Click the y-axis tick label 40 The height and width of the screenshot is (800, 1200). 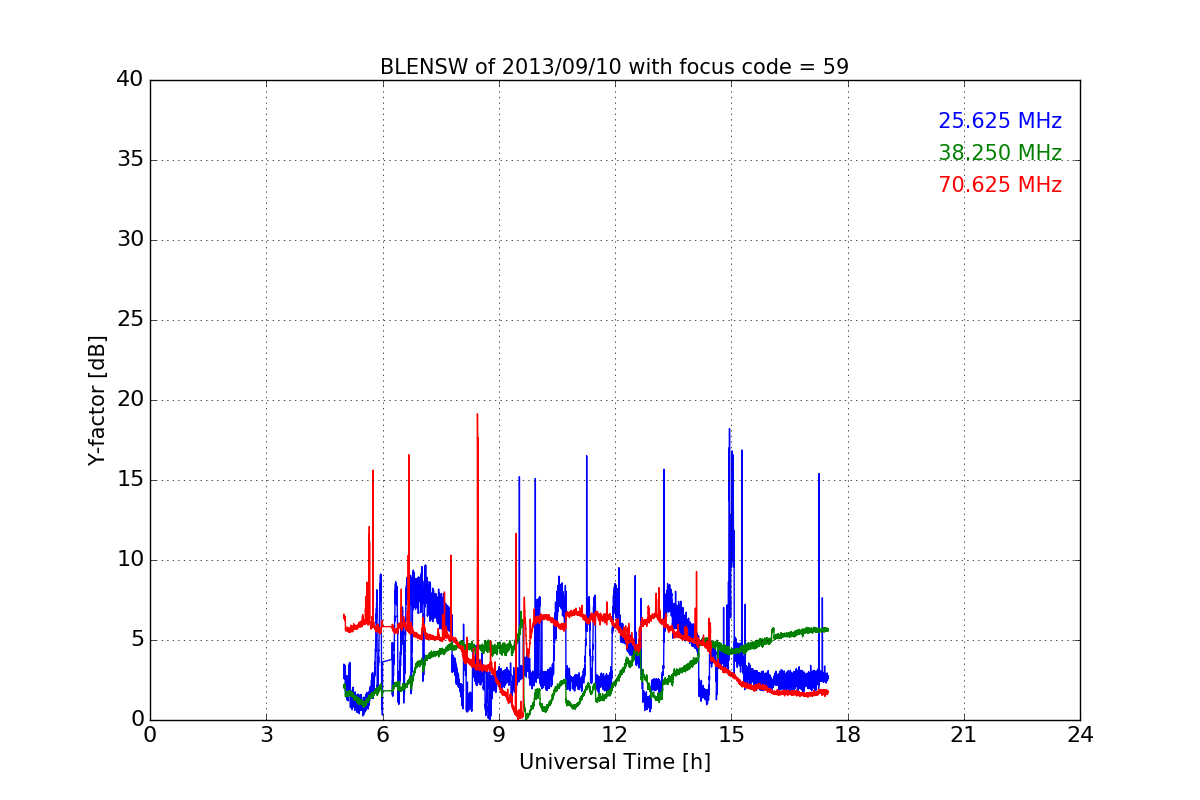pyautogui.click(x=130, y=80)
